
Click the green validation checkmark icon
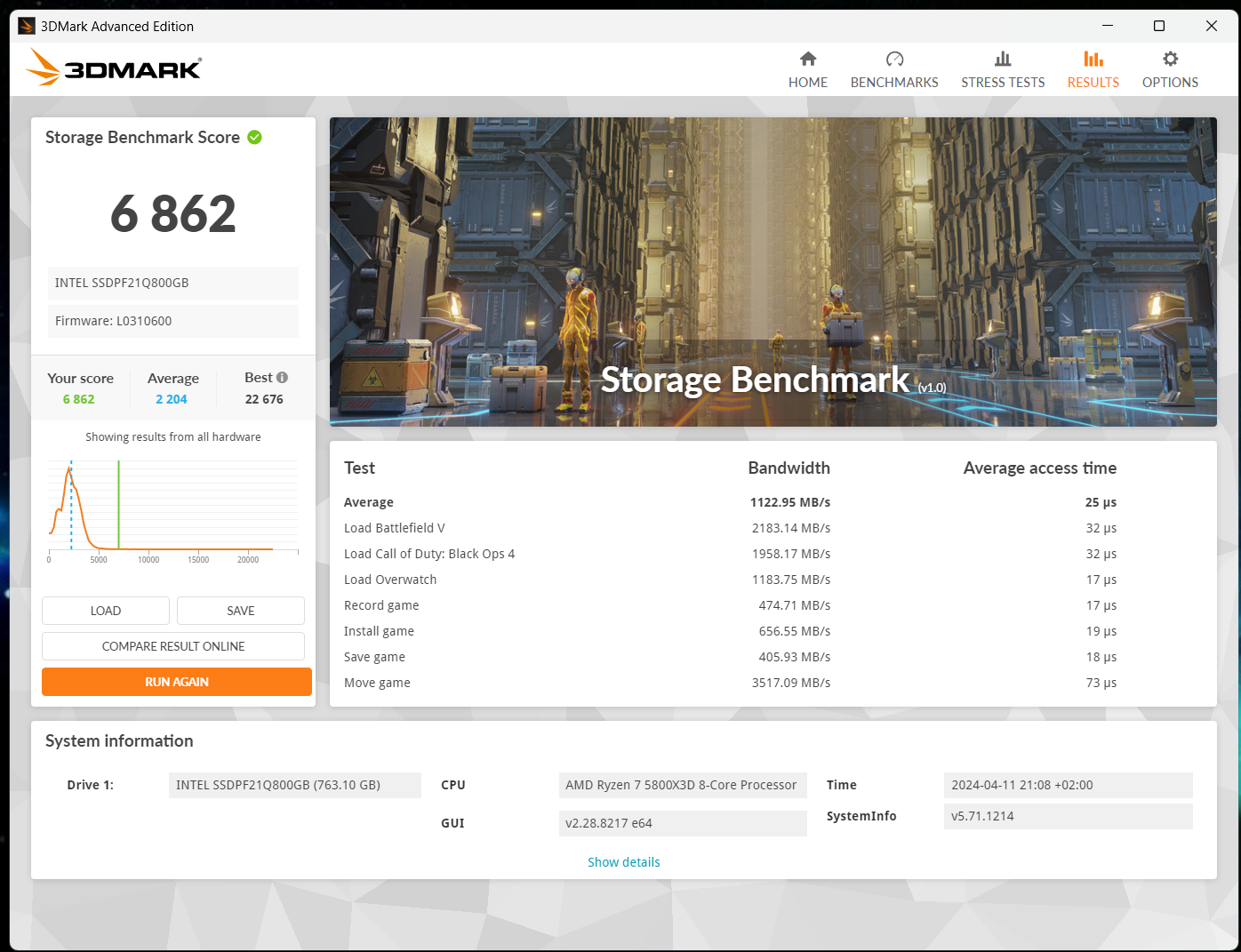click(254, 137)
